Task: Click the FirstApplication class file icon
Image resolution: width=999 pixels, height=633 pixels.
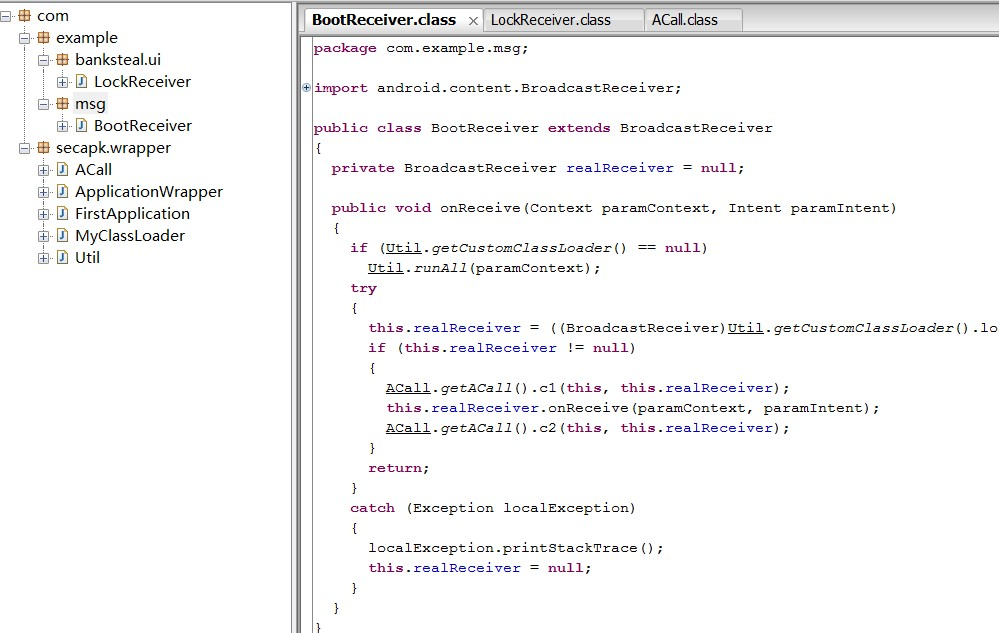Action: click(x=62, y=213)
